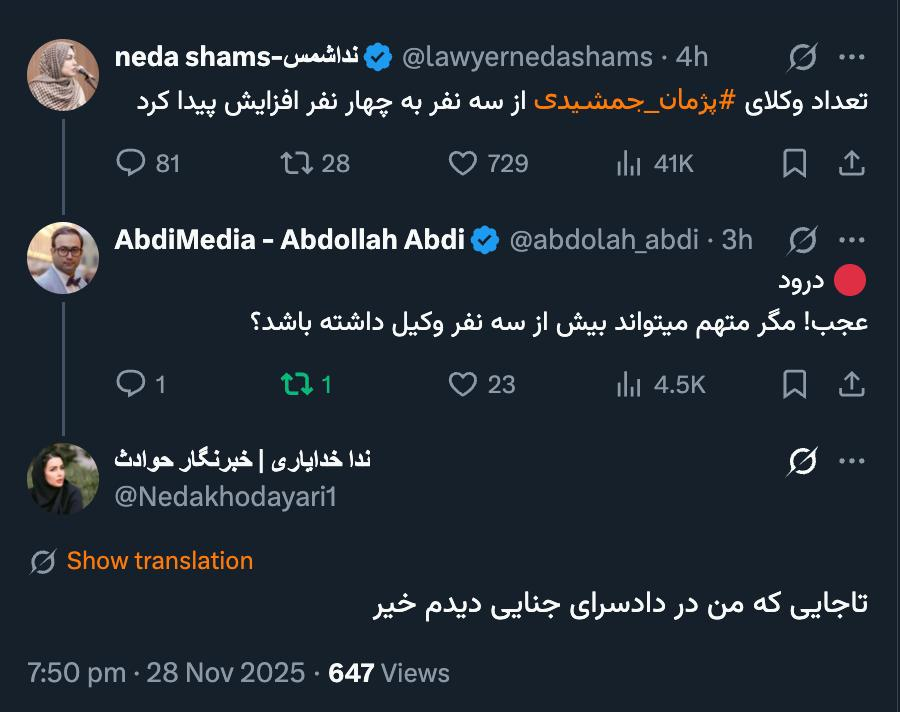Open the پژمان_جمشیدی hashtag
The image size is (900, 712).
[629, 102]
